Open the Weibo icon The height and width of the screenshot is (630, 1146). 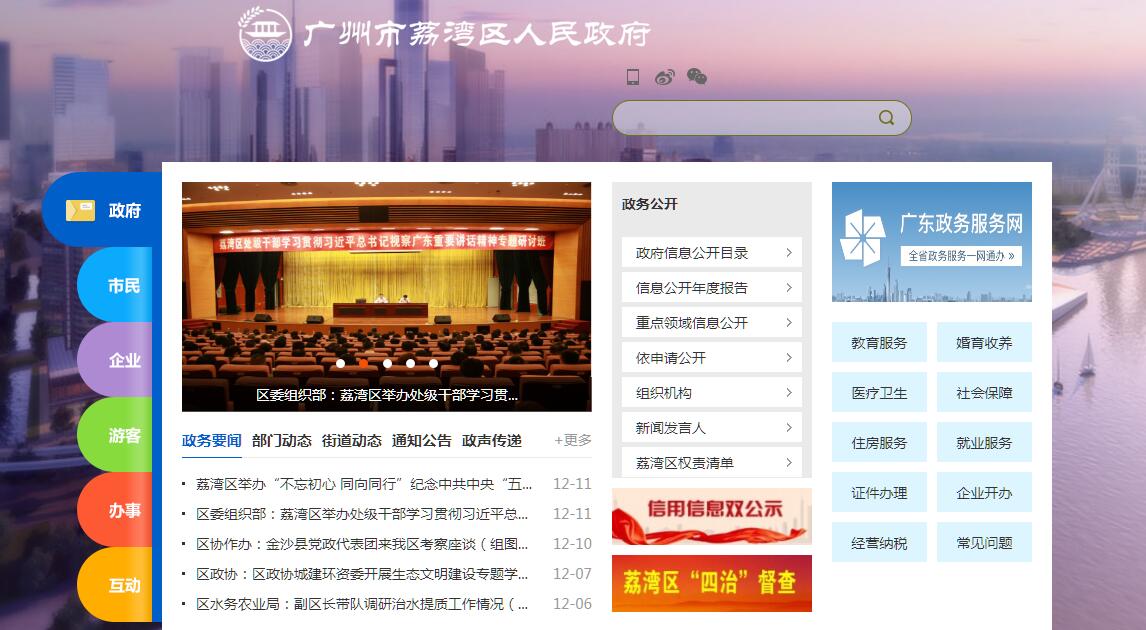click(x=664, y=77)
